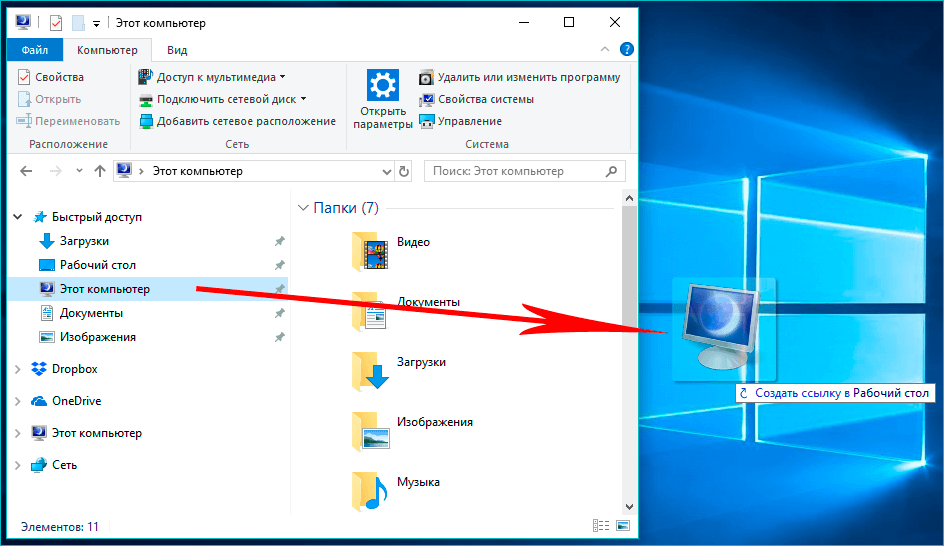This screenshot has width=944, height=546.
Task: Click the pin icon beside sidebar Документы
Action: pos(279,313)
